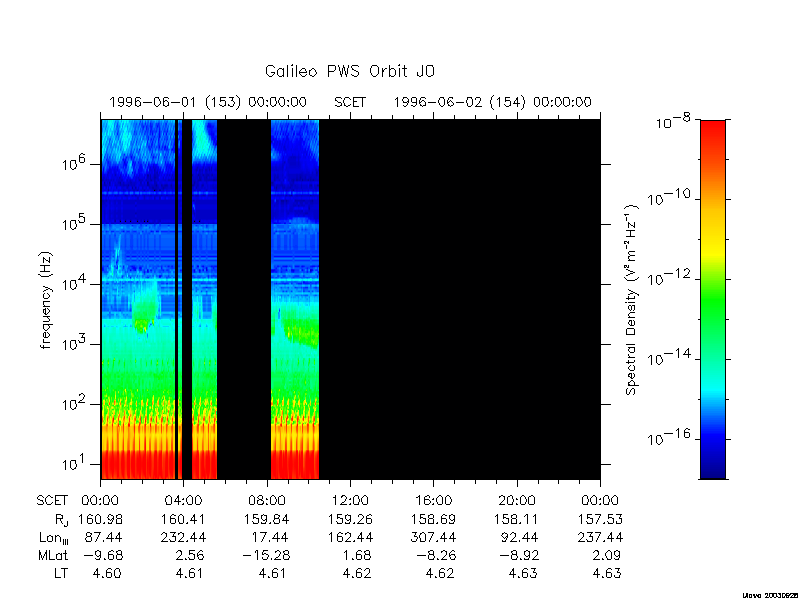The width and height of the screenshot is (800, 600).
Task: Click the Lon III row label
Action: pos(54,538)
